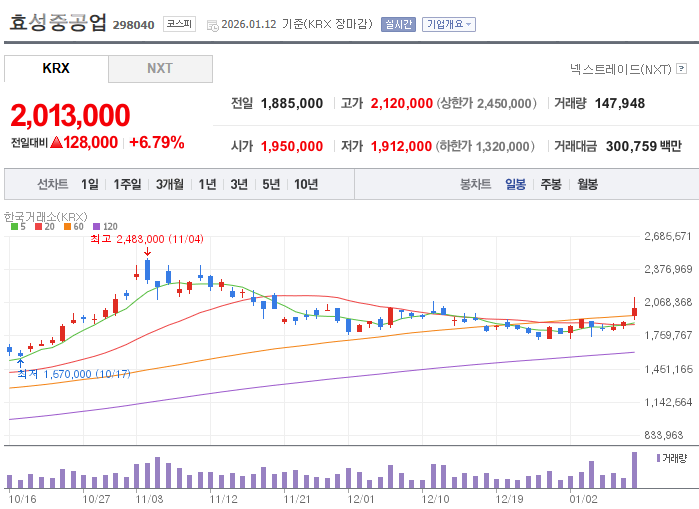Click the 고가 value 2,120,000

coord(402,103)
